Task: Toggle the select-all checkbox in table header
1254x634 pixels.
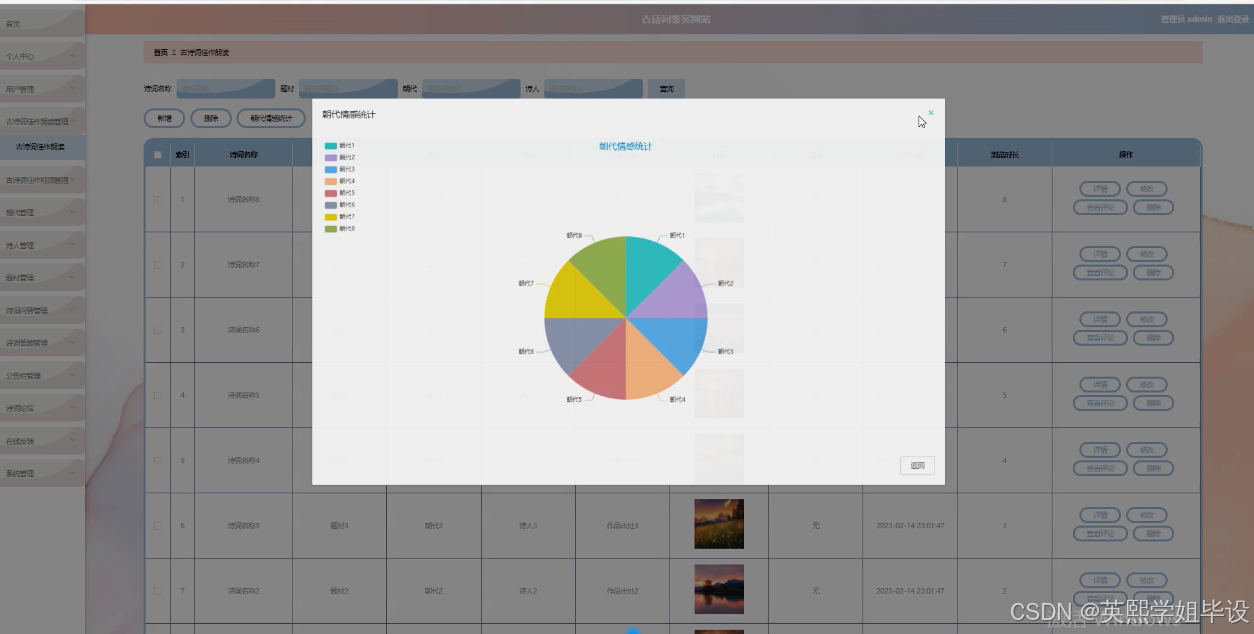Action: coord(158,155)
